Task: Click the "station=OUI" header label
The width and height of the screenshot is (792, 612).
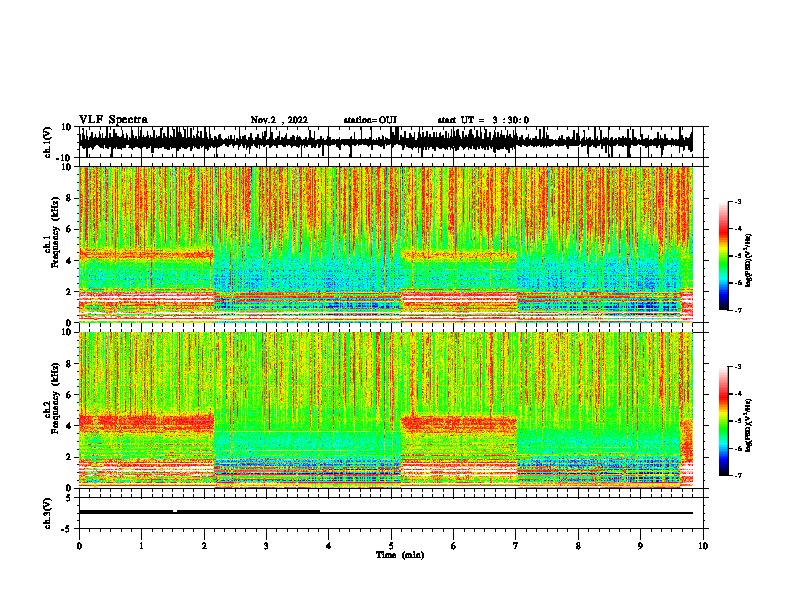Action: point(370,120)
